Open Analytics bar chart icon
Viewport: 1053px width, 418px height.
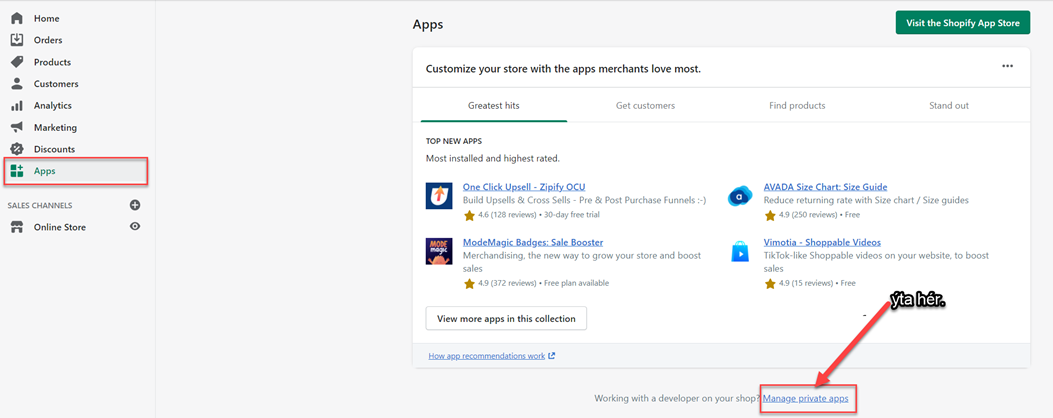(17, 106)
